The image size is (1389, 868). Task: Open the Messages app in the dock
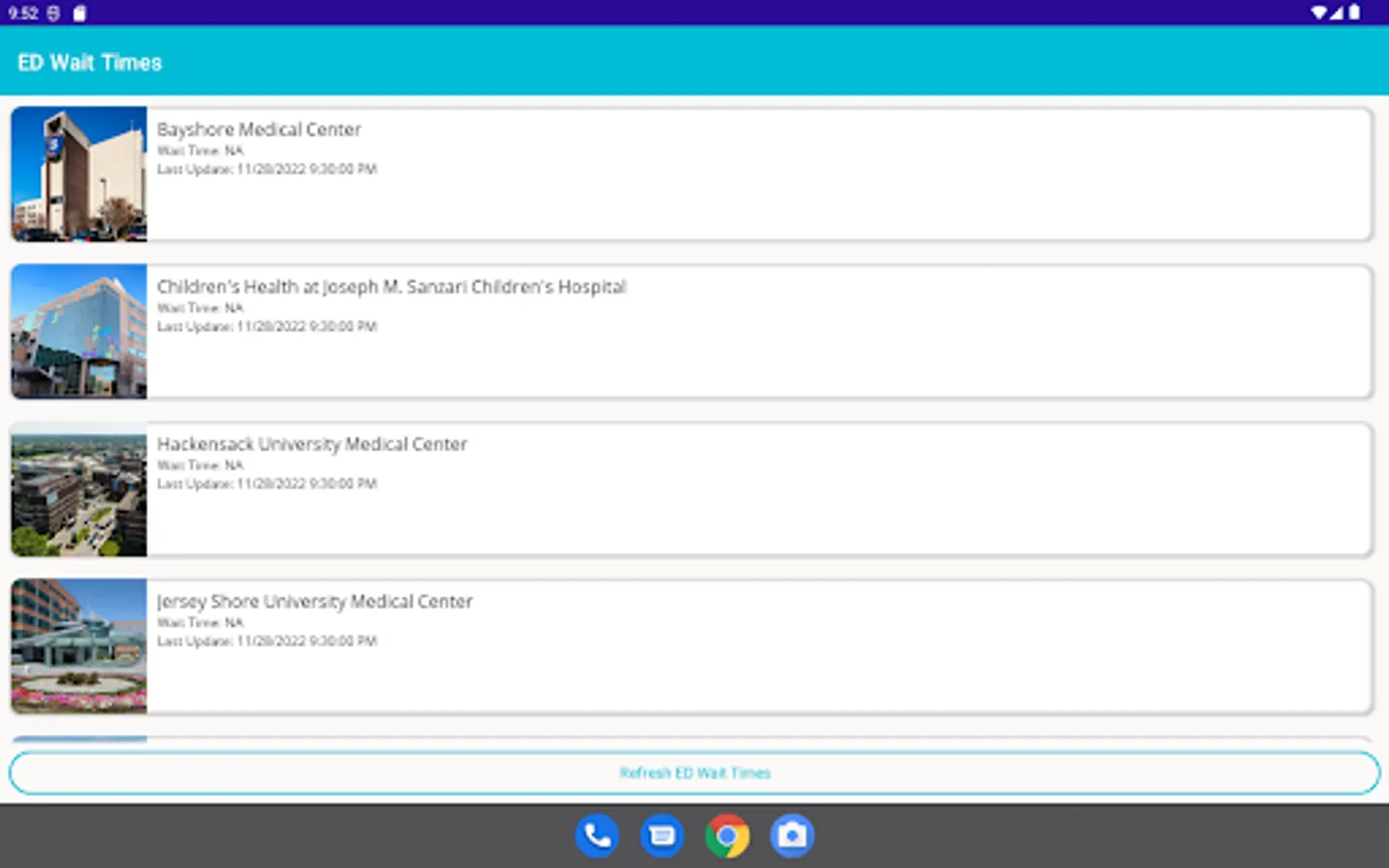click(x=662, y=836)
